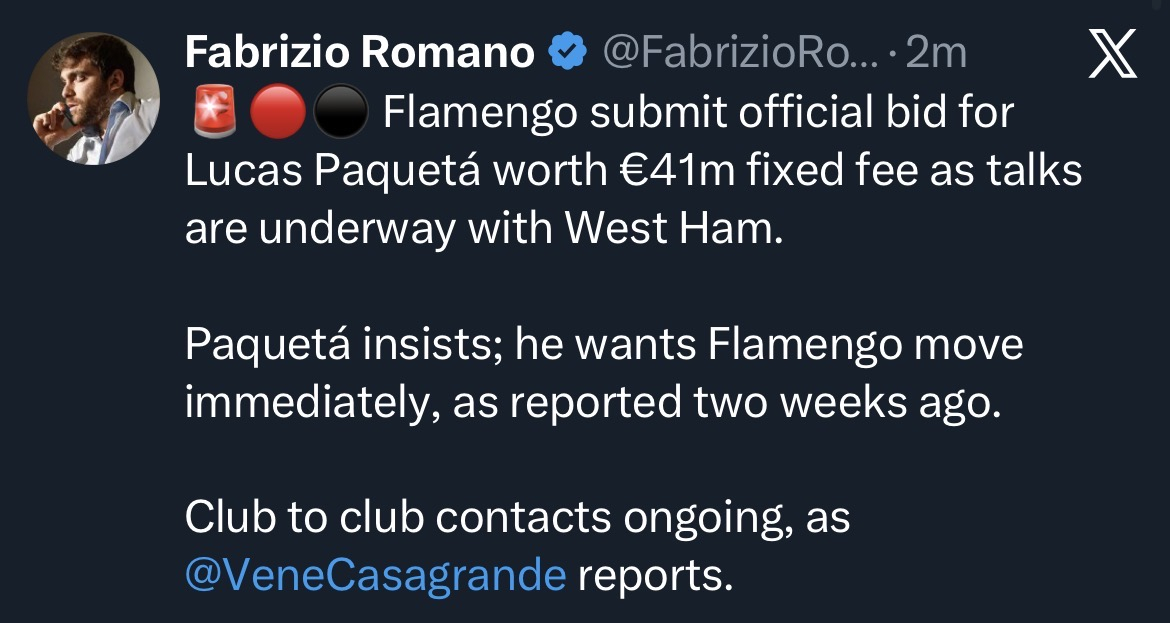This screenshot has height=623, width=1170.
Task: Click the "Paquetá insists" sentence start
Action: coord(343,345)
